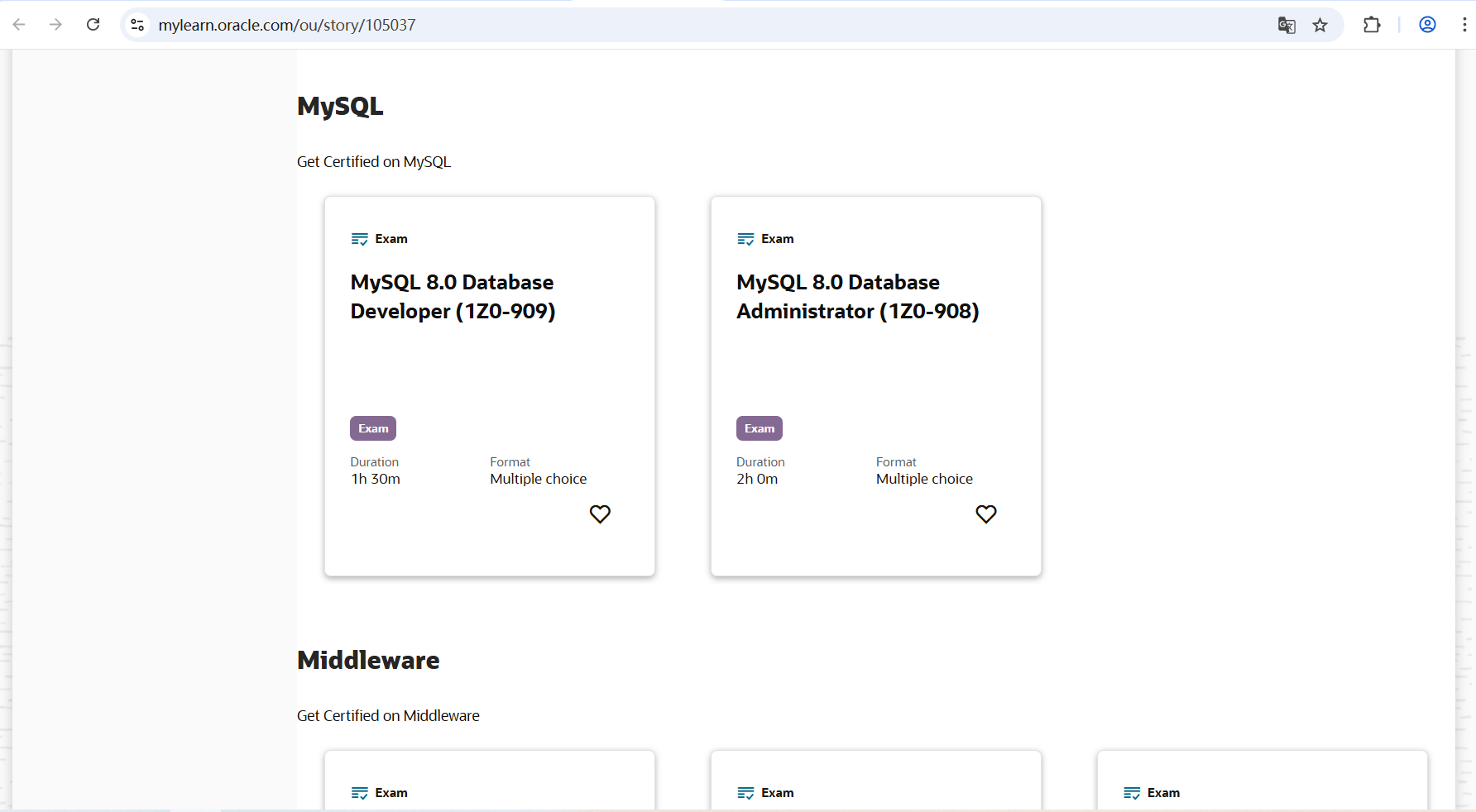
Task: Open the Chrome profile avatar
Action: (x=1427, y=25)
